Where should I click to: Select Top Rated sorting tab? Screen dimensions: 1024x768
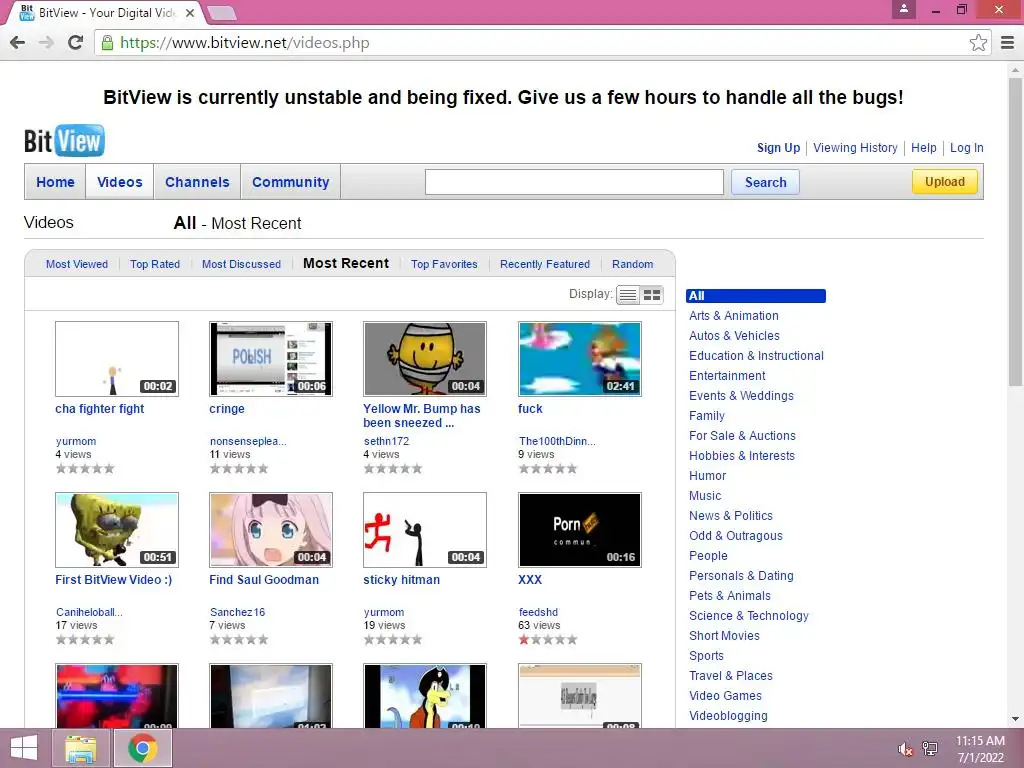point(155,264)
